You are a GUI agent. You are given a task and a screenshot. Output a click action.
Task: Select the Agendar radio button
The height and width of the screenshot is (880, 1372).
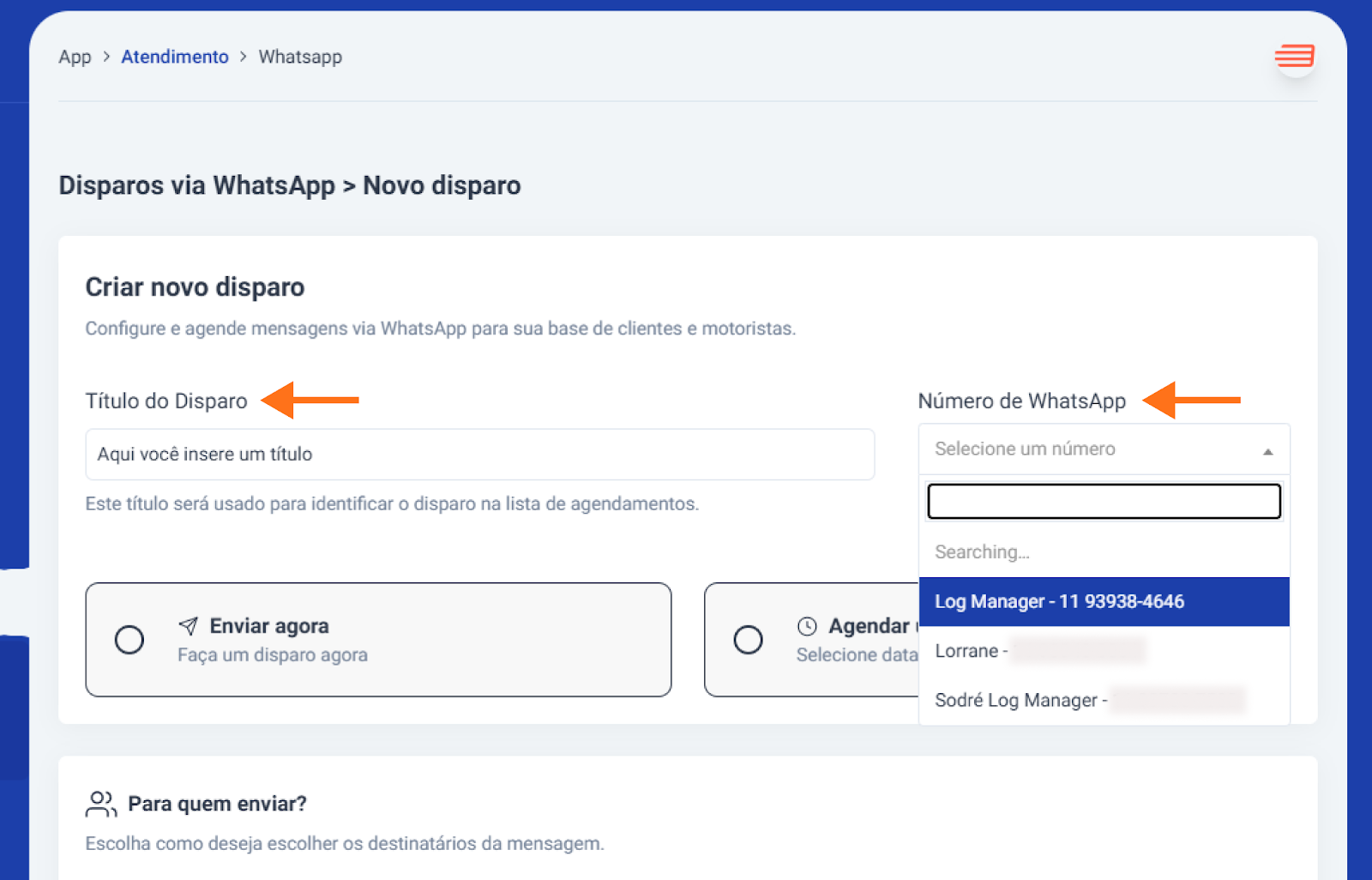[x=748, y=640]
